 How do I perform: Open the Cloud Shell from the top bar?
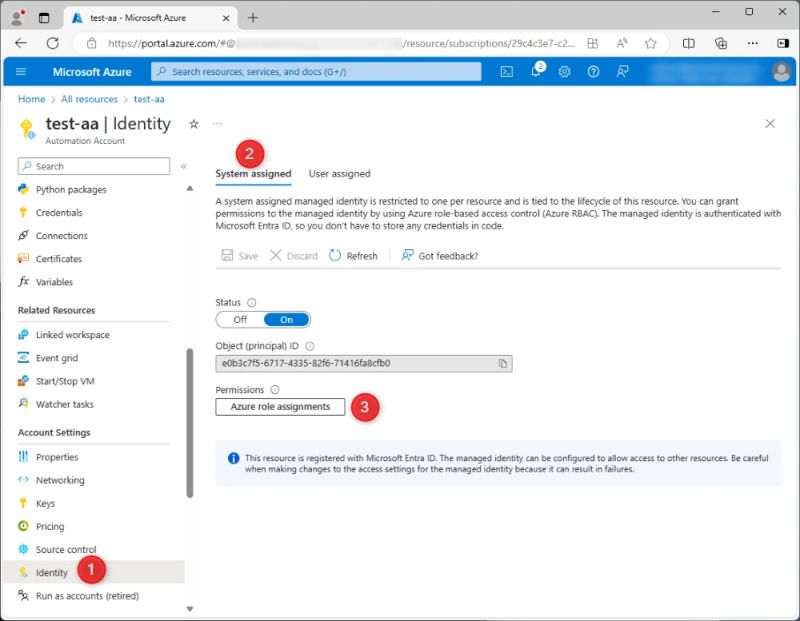pos(505,71)
